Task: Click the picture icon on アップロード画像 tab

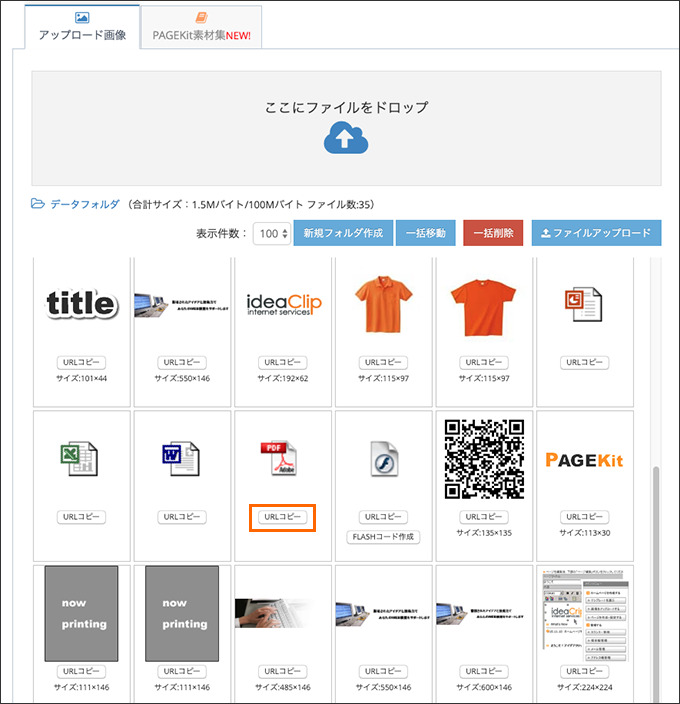Action: point(82,18)
